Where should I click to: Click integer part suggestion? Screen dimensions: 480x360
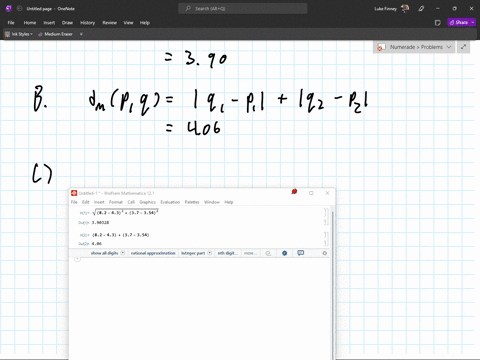[193, 253]
